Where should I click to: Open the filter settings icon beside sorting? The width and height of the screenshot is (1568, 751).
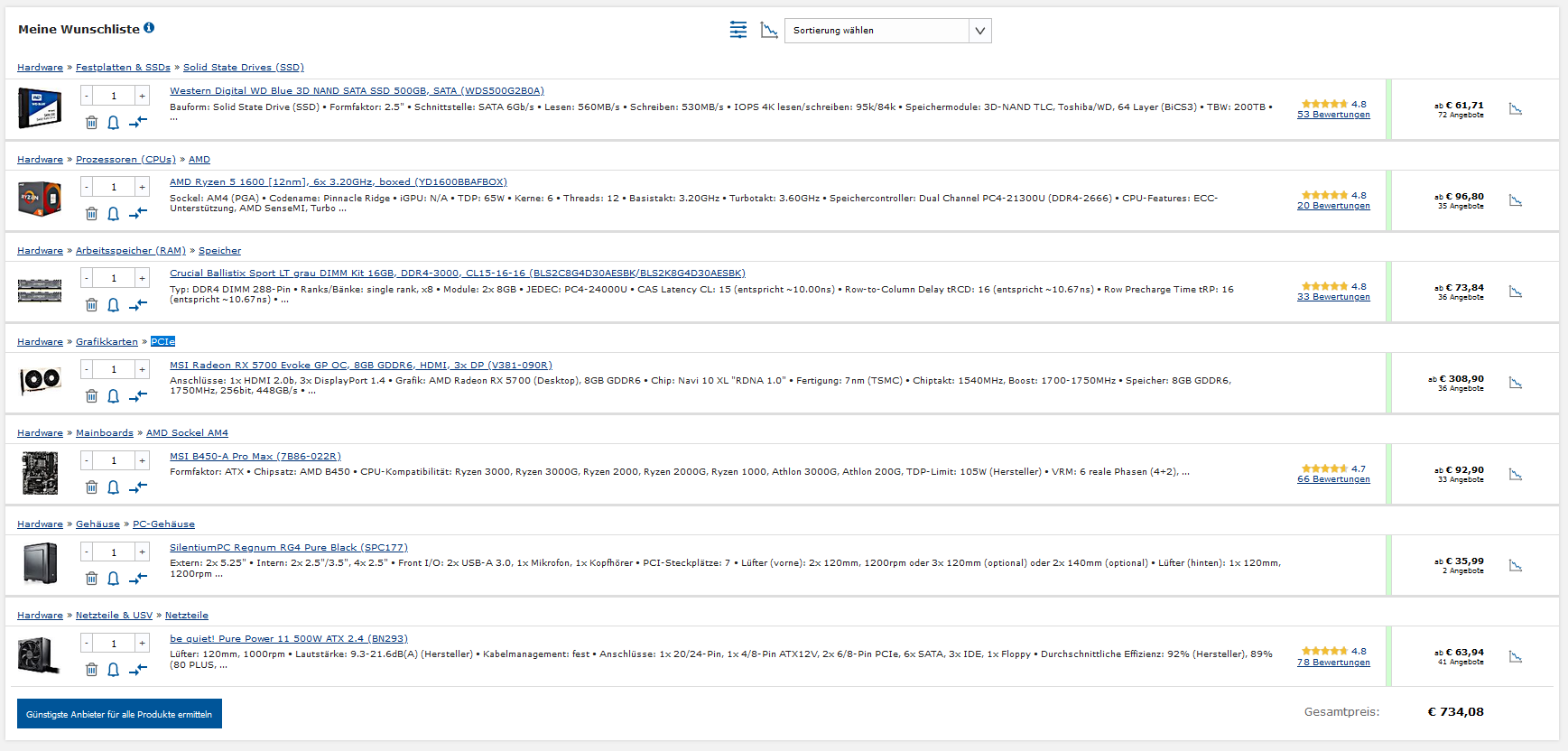click(x=738, y=30)
